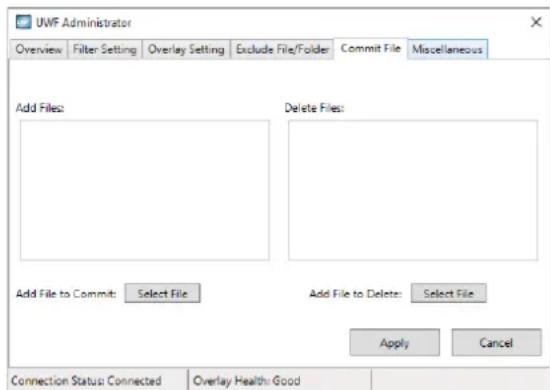Select the Commit File tab
The image size is (550, 390).
[x=370, y=48]
